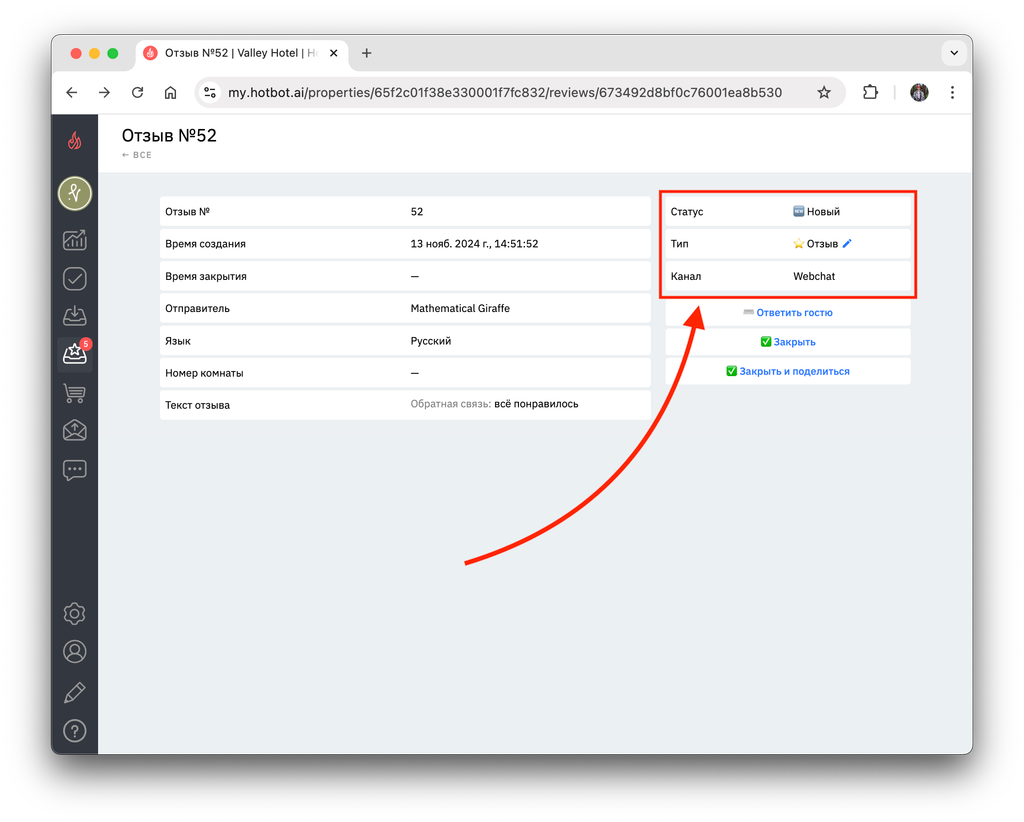Close the Отзыв №52 browser tab
1024x822 pixels.
click(x=334, y=53)
